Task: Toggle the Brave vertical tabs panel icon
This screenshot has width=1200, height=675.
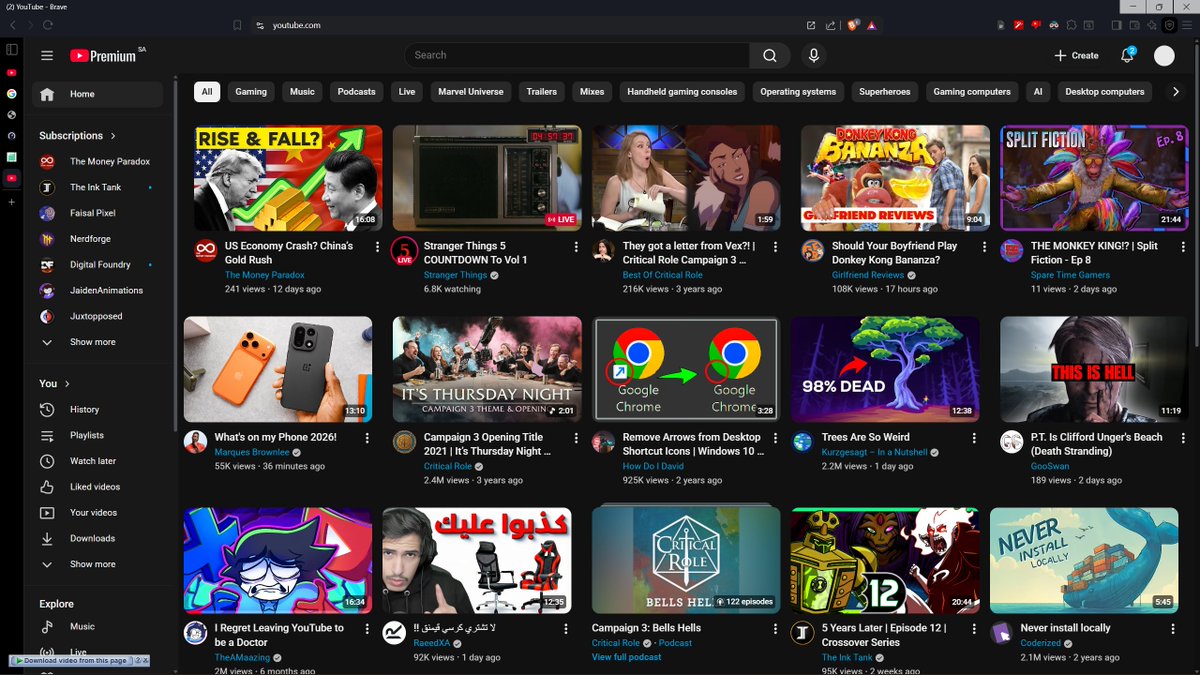Action: (x=12, y=49)
